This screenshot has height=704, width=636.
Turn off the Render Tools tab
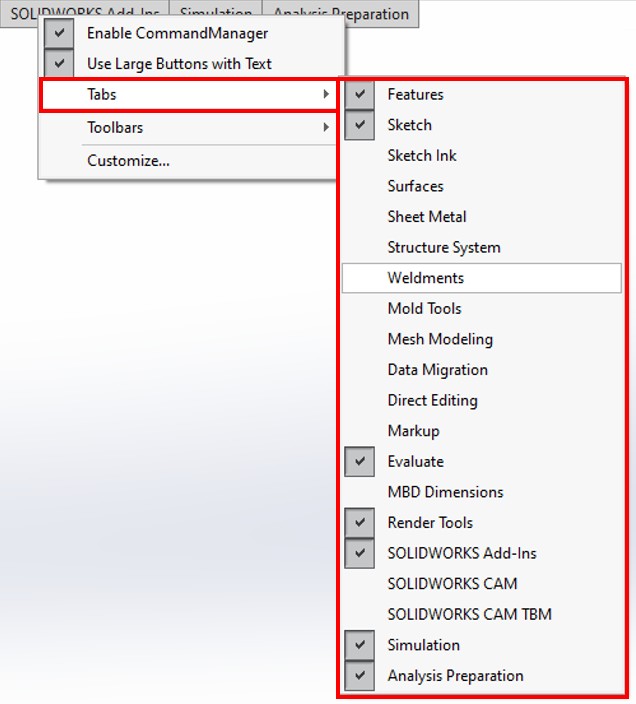click(430, 523)
